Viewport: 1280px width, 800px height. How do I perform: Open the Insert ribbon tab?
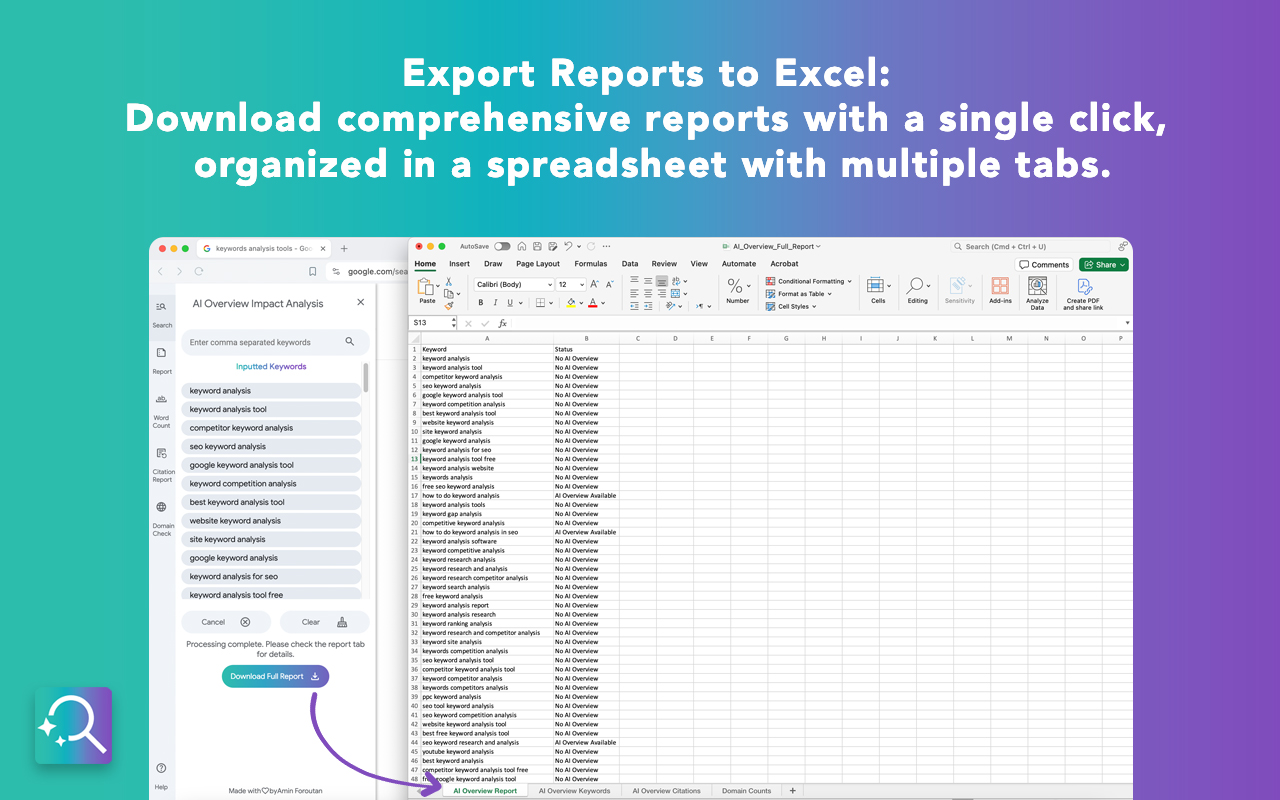point(459,264)
